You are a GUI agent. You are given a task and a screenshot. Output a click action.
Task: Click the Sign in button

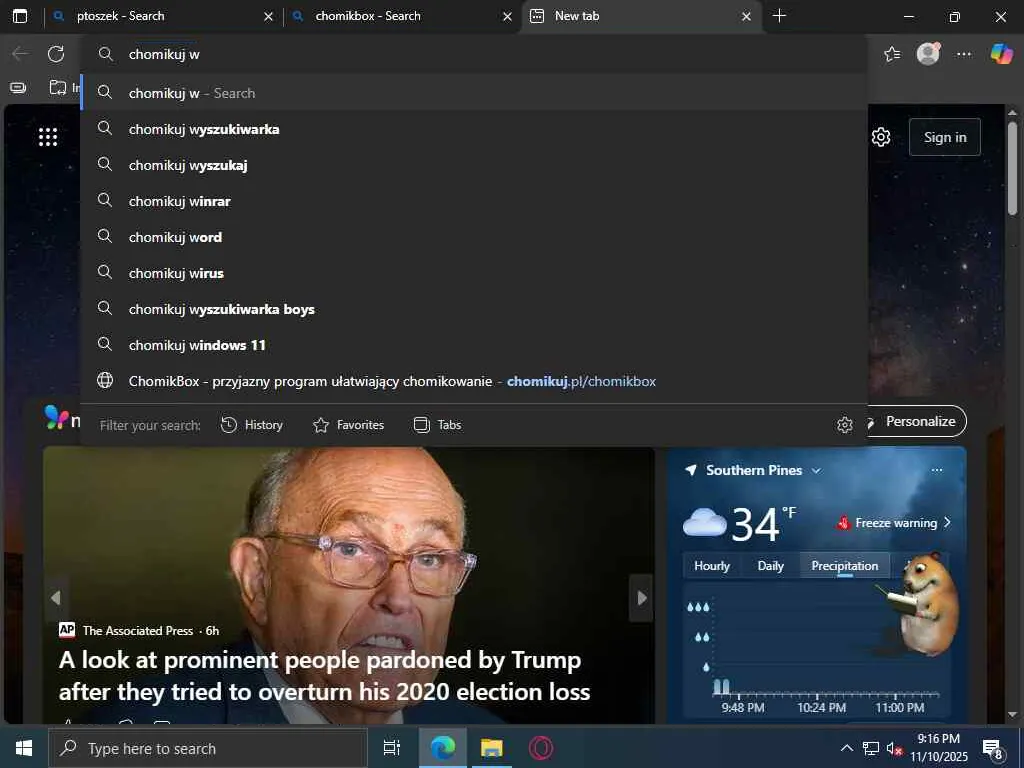944,137
